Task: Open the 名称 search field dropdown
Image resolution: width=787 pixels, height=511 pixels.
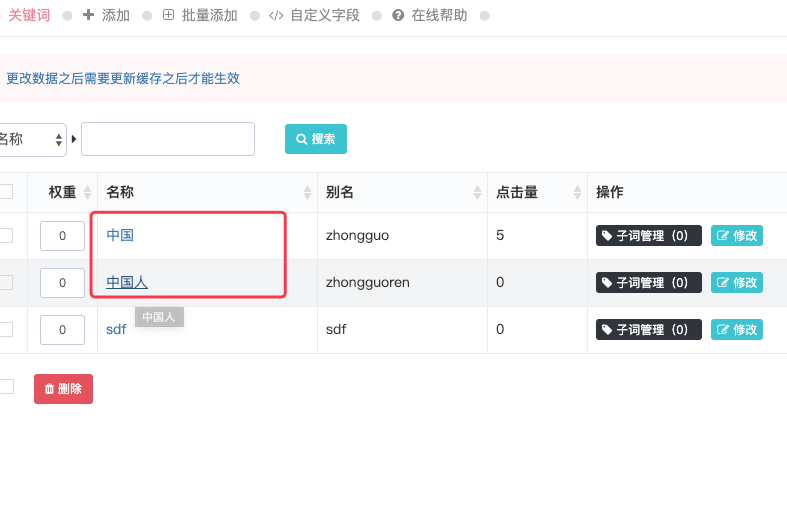Action: coord(32,140)
